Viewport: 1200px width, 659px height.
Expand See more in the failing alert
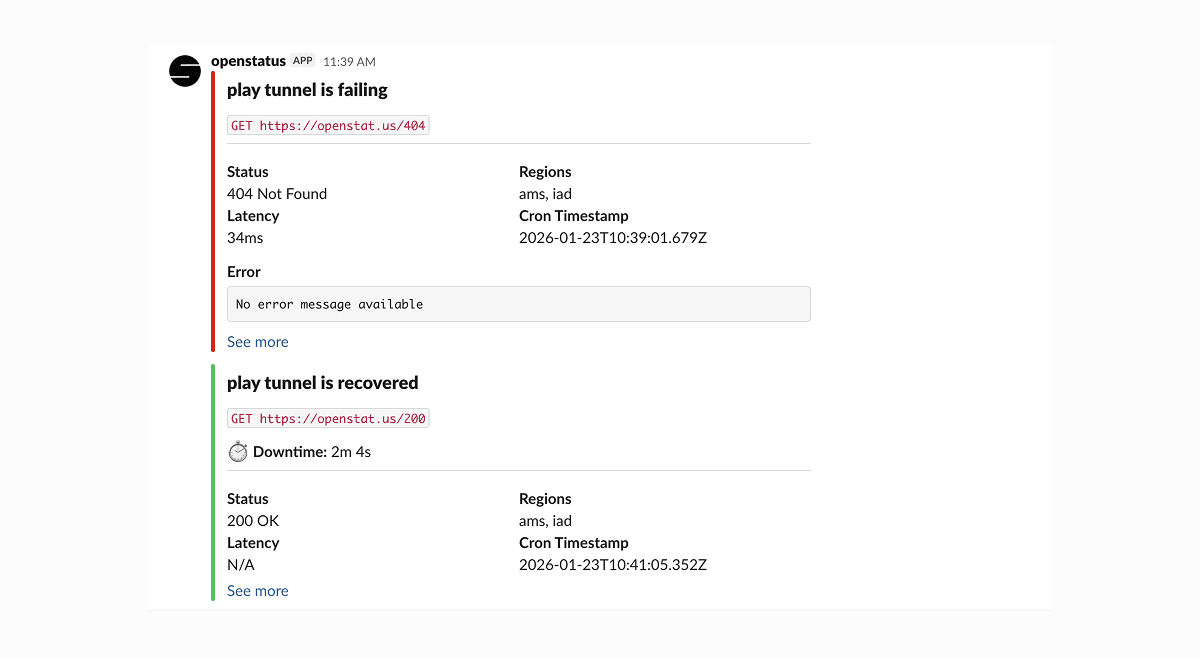[257, 342]
